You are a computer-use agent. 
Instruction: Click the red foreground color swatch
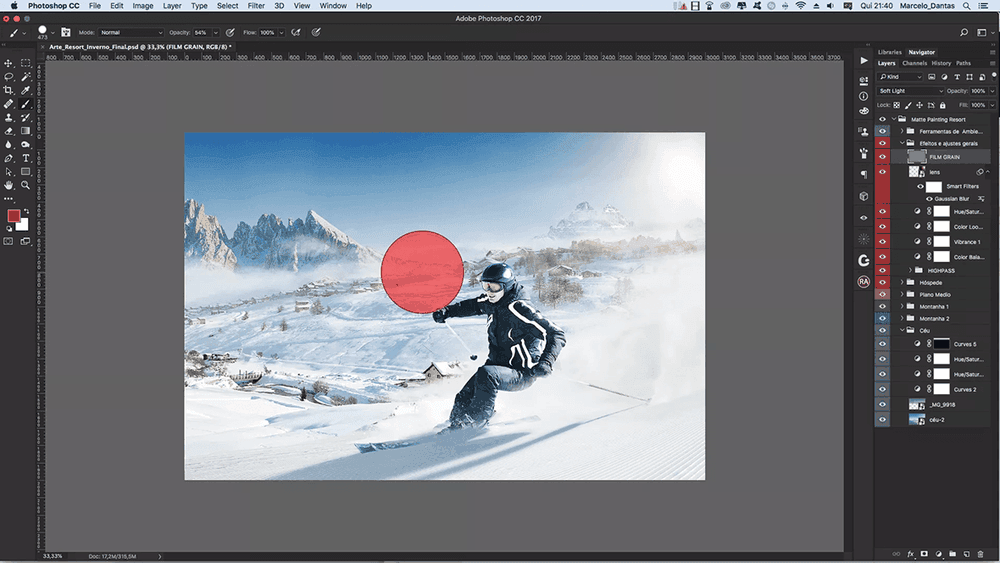(14, 216)
